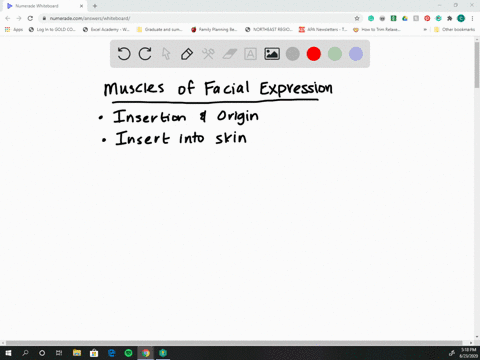The image size is (480, 360).
Task: Click the Chrome taskbar icon
Action: 146,353
